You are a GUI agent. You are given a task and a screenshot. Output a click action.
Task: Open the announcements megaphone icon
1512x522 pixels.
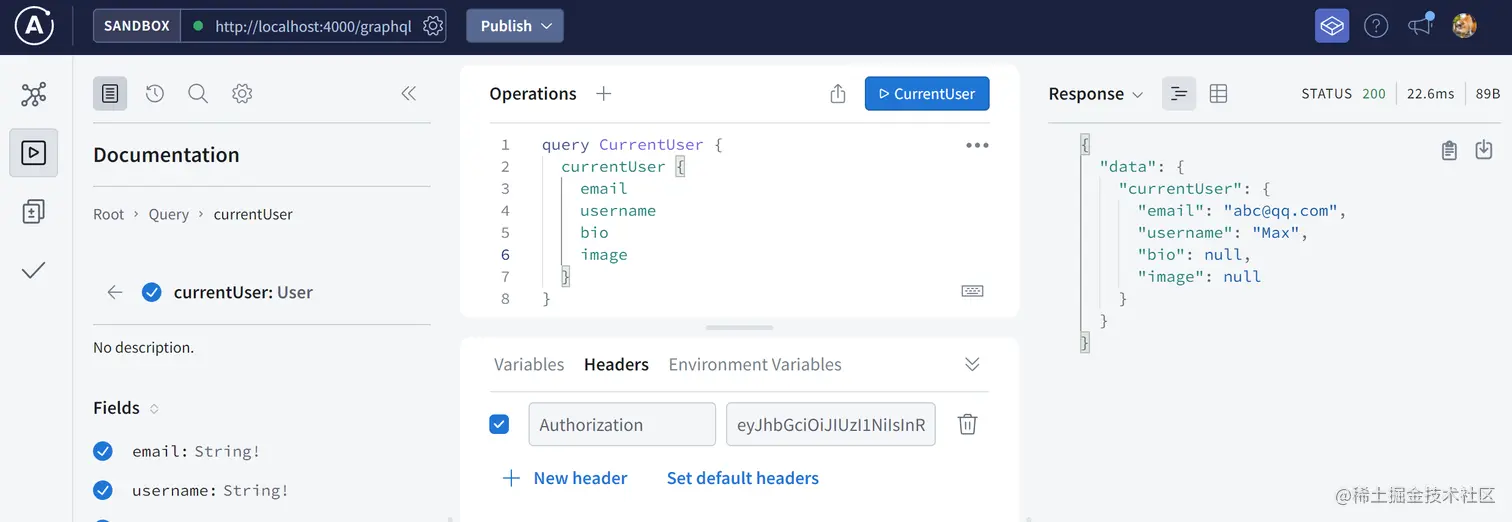(1421, 25)
